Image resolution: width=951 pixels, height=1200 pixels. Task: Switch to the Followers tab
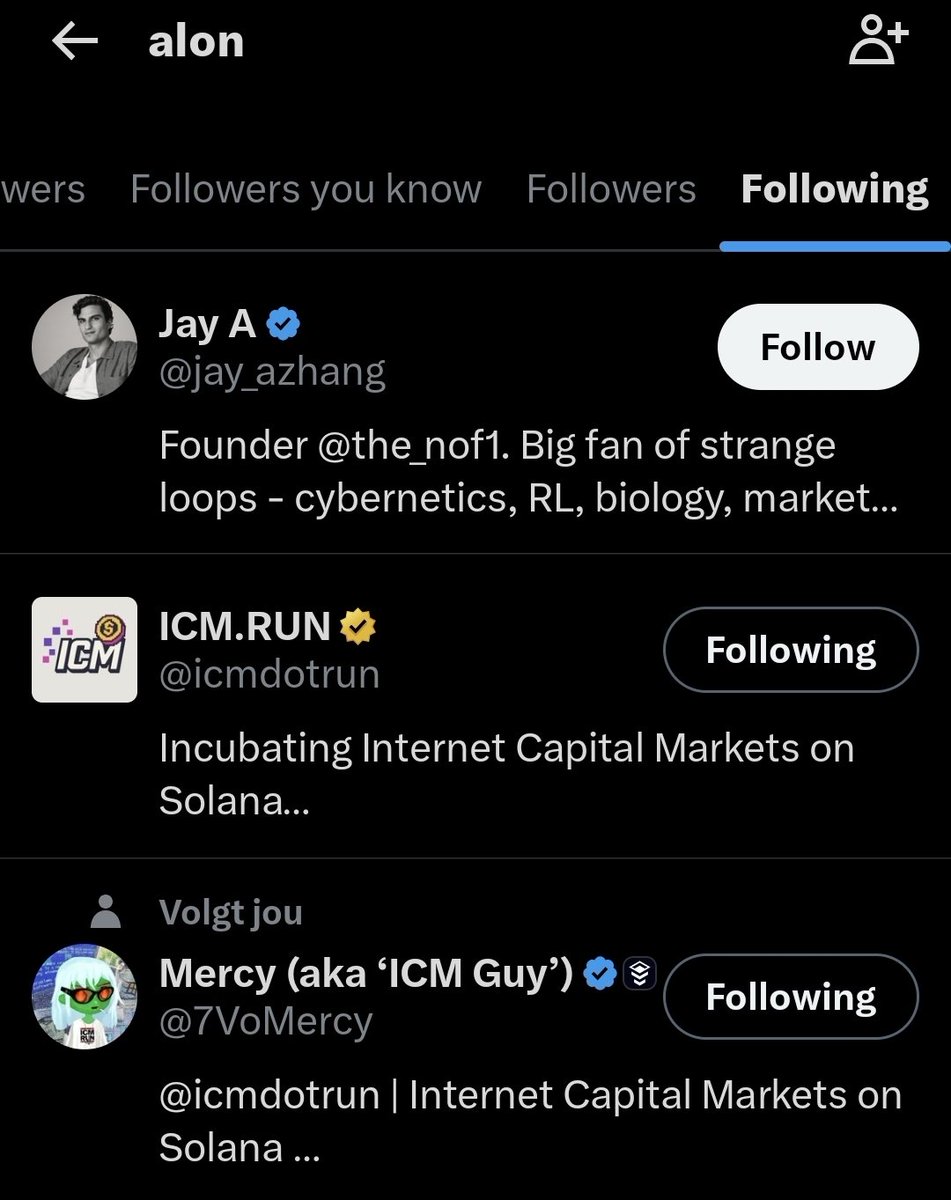611,189
